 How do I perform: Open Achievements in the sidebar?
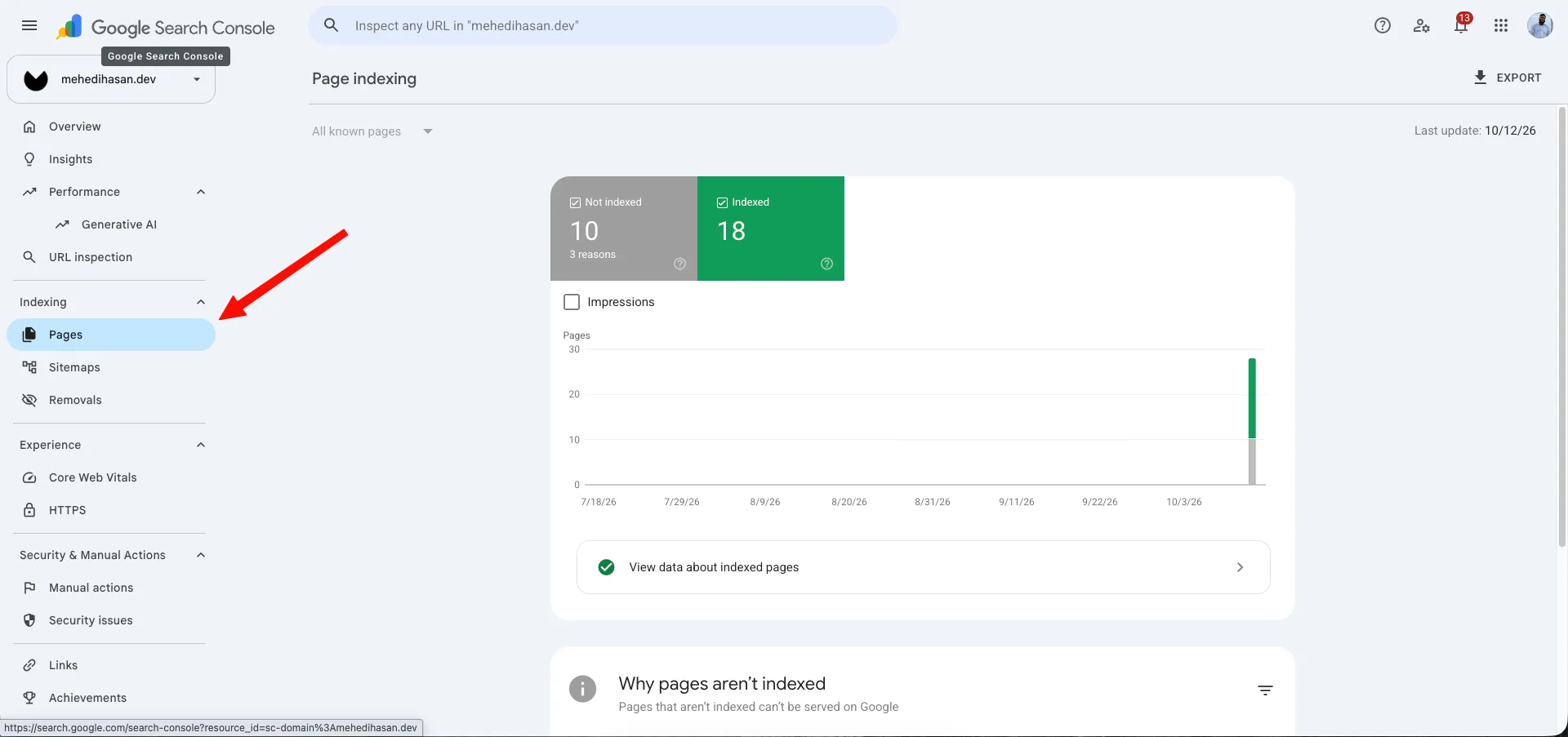click(111, 698)
